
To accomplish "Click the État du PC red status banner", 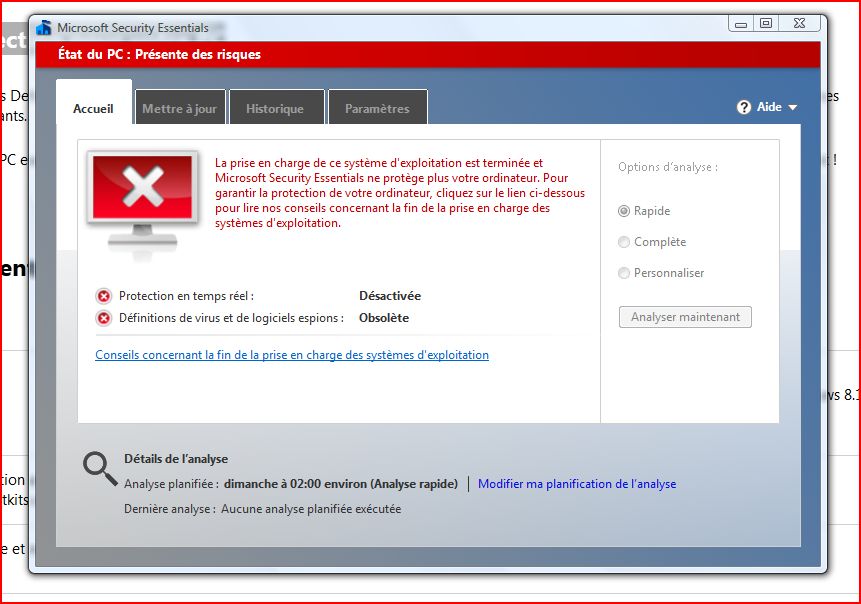I will [x=428, y=54].
